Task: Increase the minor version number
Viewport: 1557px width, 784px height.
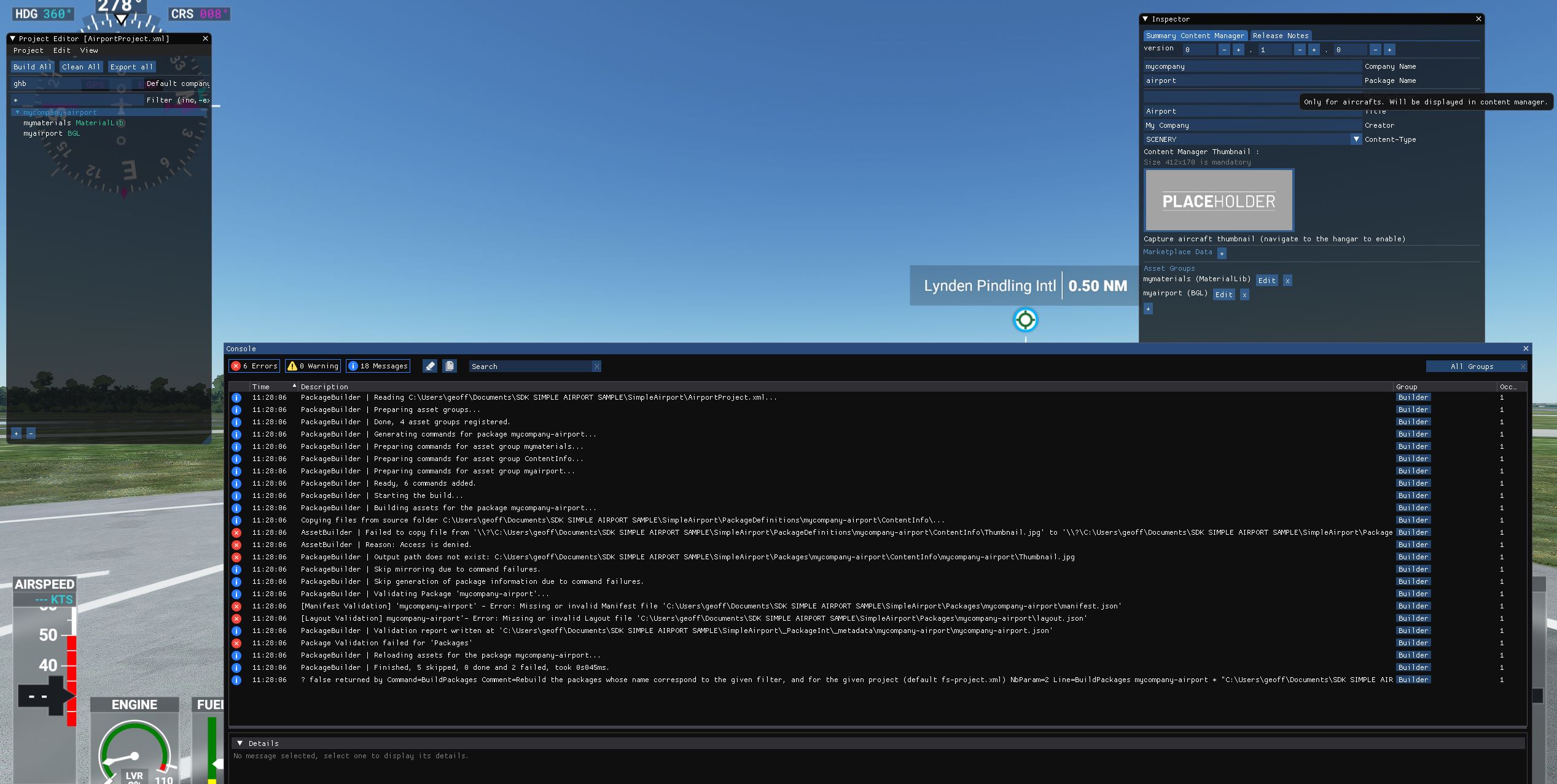Action: tap(1314, 50)
